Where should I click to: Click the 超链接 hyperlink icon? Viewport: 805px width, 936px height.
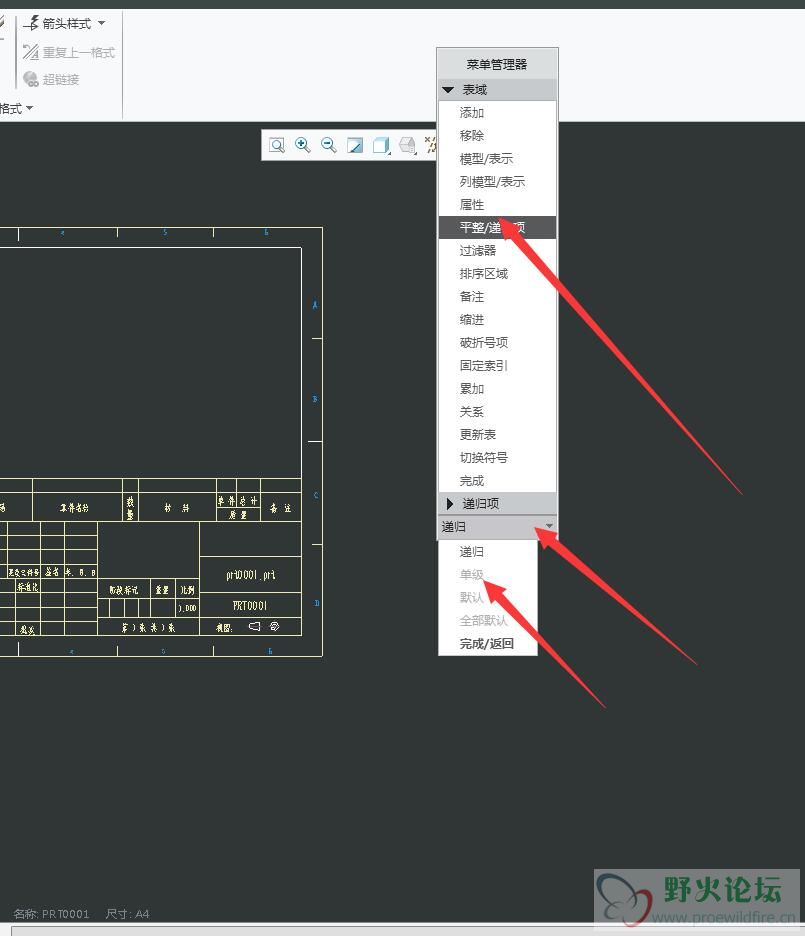click(x=31, y=79)
